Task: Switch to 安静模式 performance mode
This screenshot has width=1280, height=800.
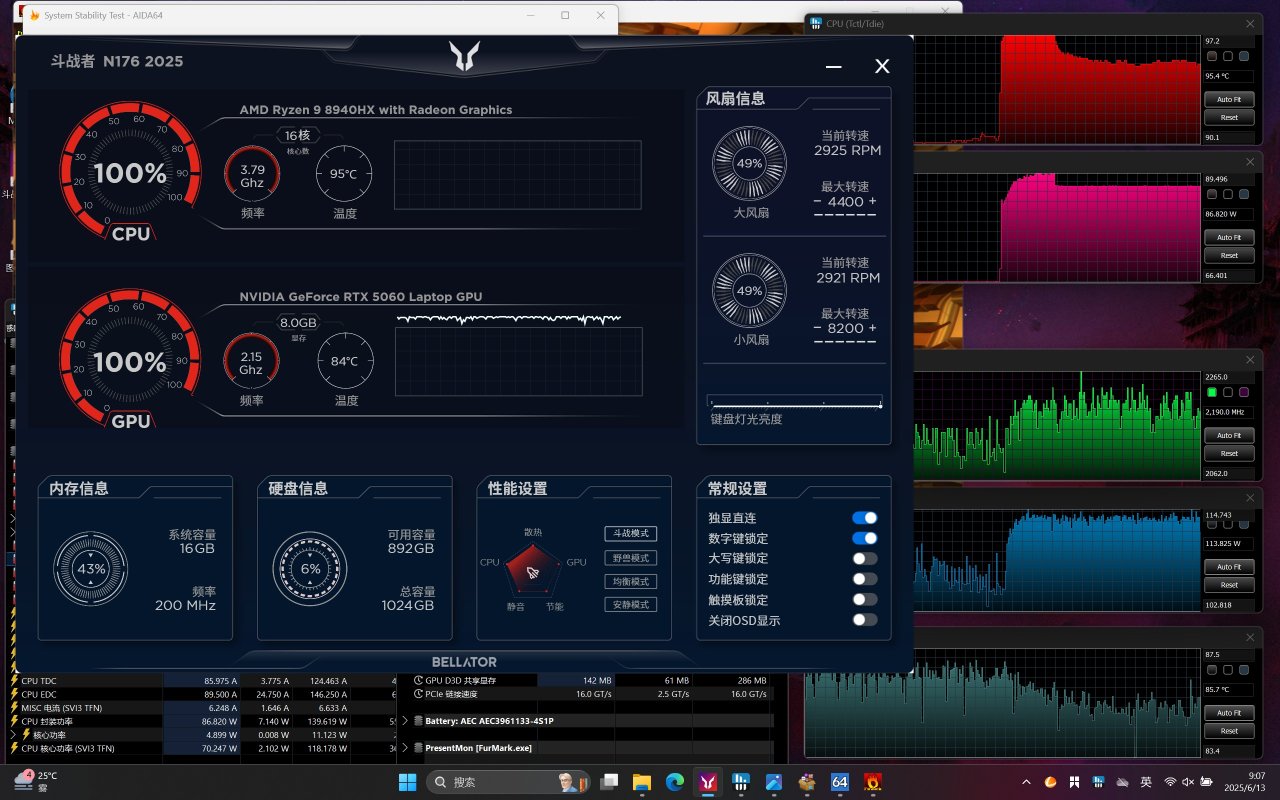Action: [x=630, y=605]
